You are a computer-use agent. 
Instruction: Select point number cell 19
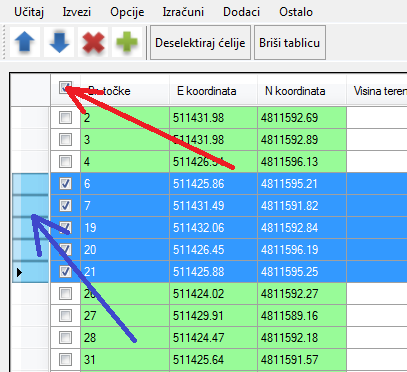point(125,228)
